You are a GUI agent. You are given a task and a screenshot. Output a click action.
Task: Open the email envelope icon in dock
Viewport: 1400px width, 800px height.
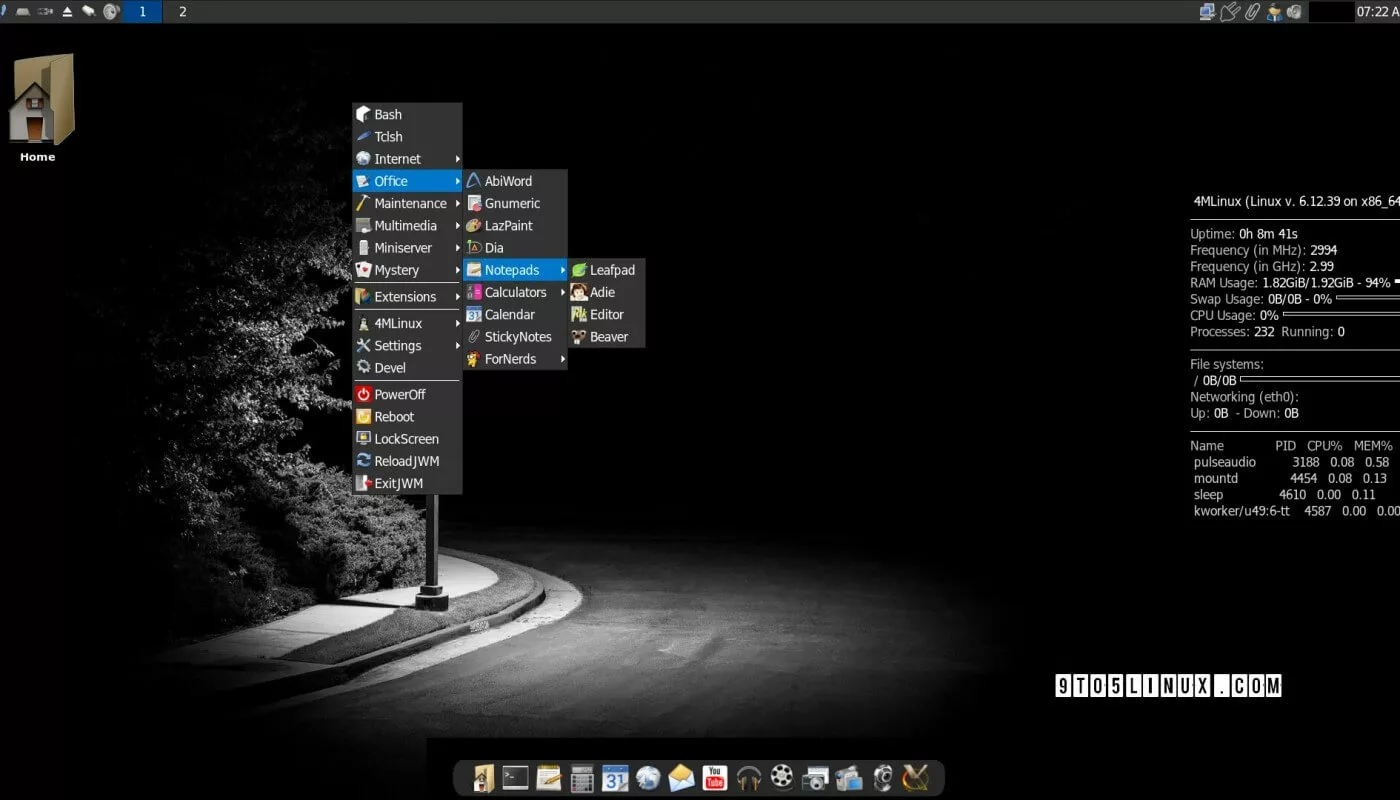pos(681,777)
